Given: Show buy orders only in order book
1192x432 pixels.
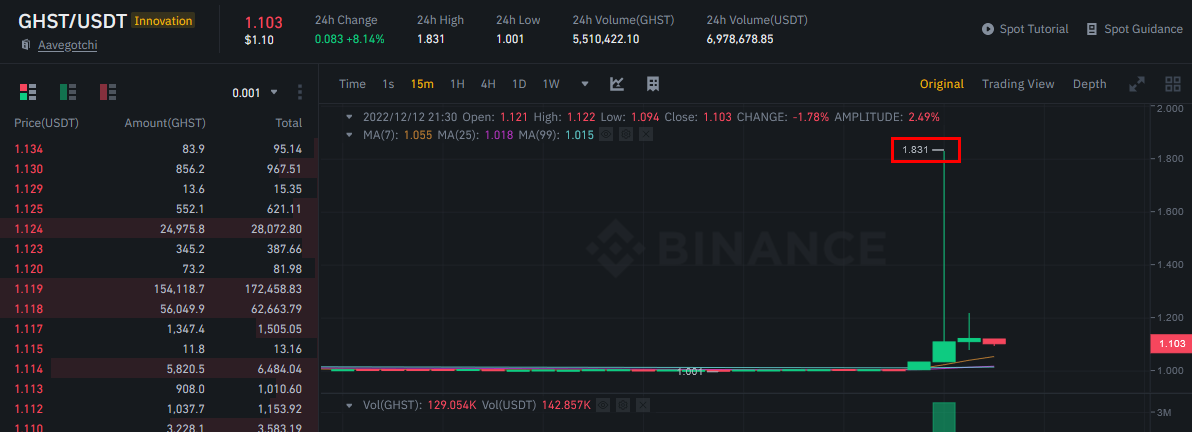Looking at the screenshot, I should (x=68, y=92).
